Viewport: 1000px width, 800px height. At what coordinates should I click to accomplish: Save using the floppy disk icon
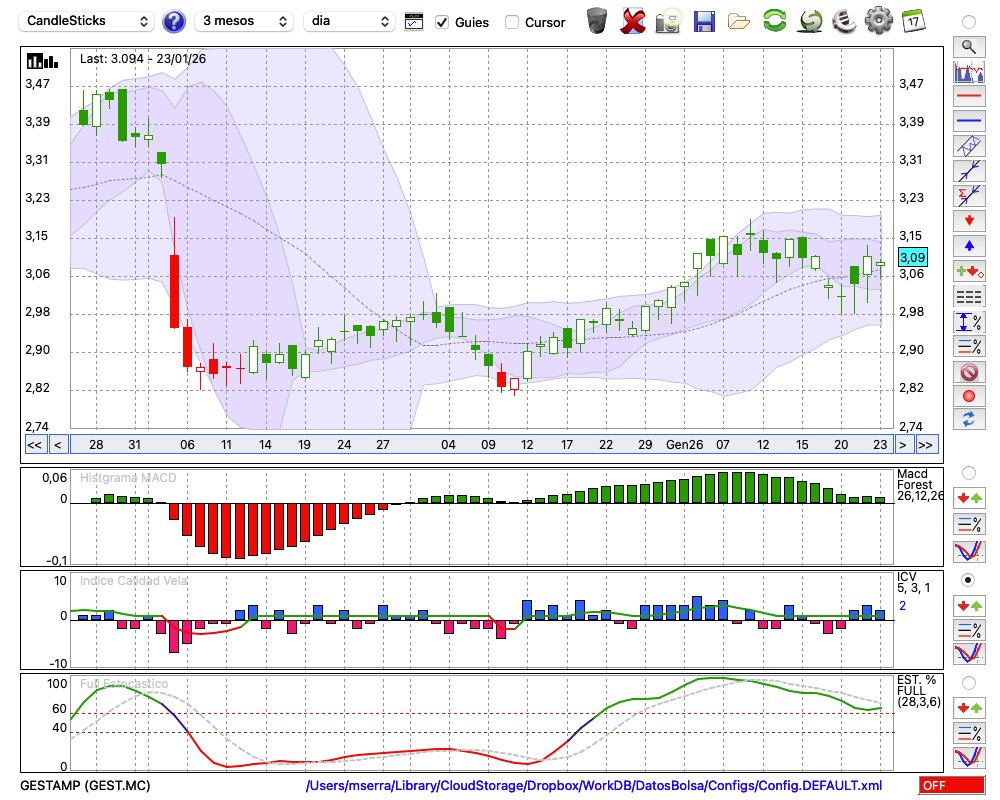click(704, 21)
